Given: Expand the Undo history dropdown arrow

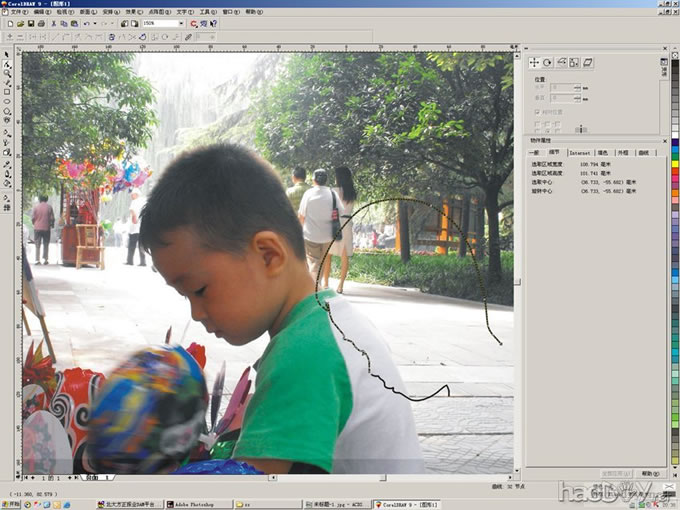Looking at the screenshot, I should [93, 23].
